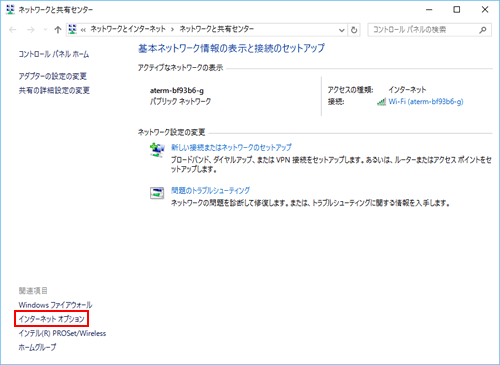The height and width of the screenshot is (365, 500).
Task: Click 新しい接続またはネットワークのセットアップ link
Action: click(x=231, y=147)
